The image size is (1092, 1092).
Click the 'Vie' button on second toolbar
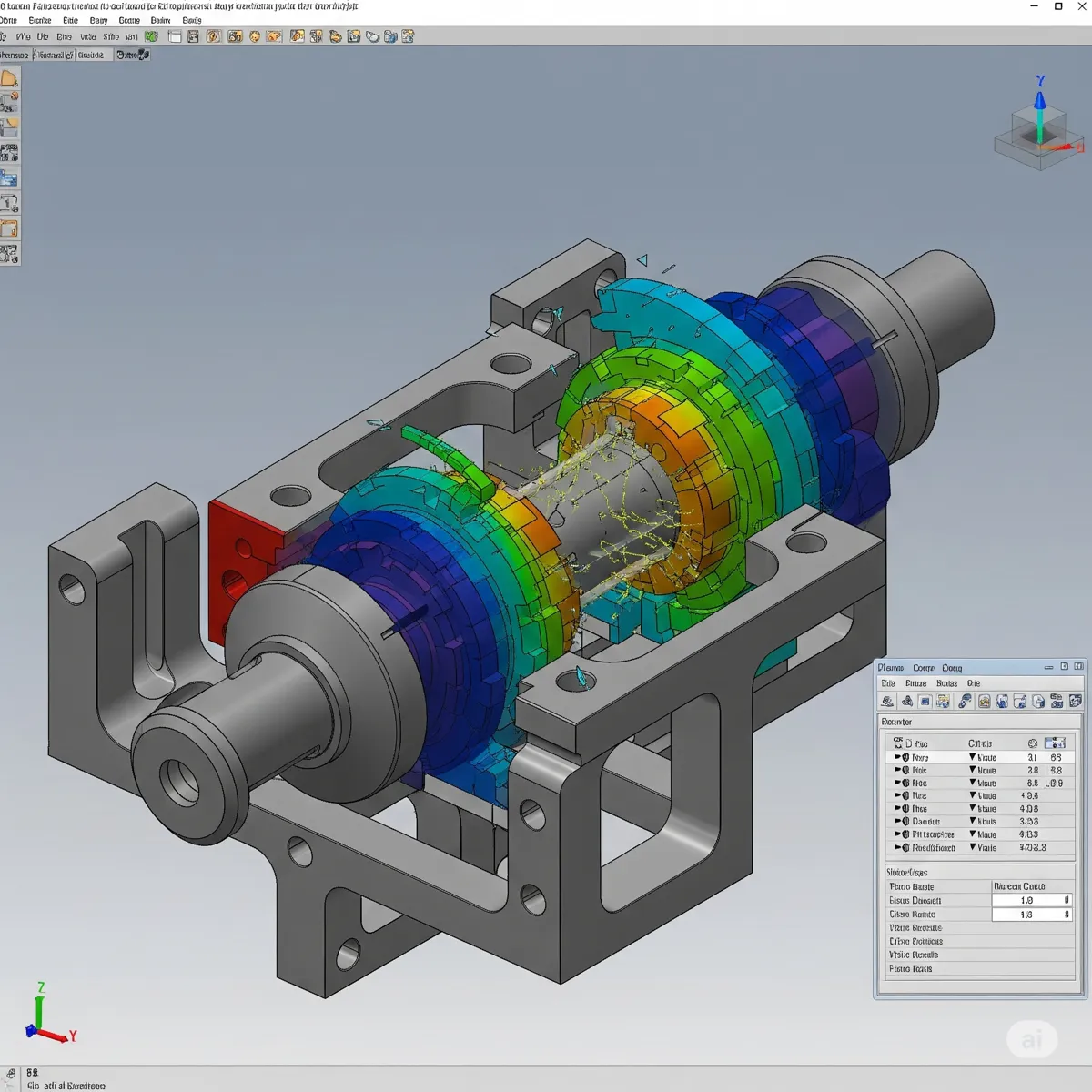tap(24, 36)
